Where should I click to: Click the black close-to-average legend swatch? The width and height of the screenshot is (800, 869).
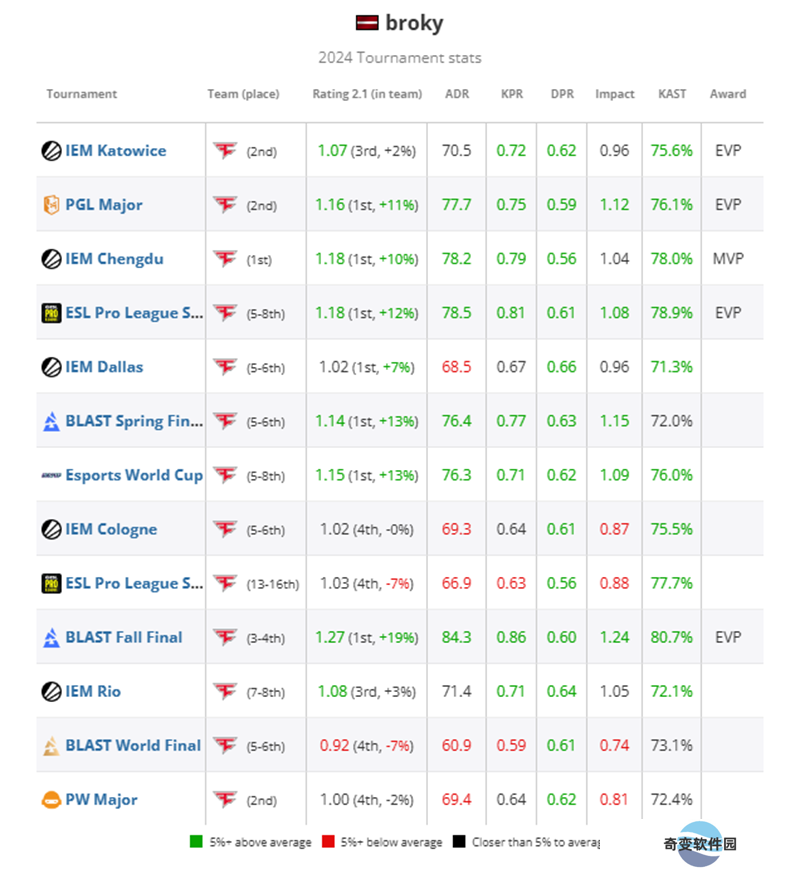[x=458, y=842]
